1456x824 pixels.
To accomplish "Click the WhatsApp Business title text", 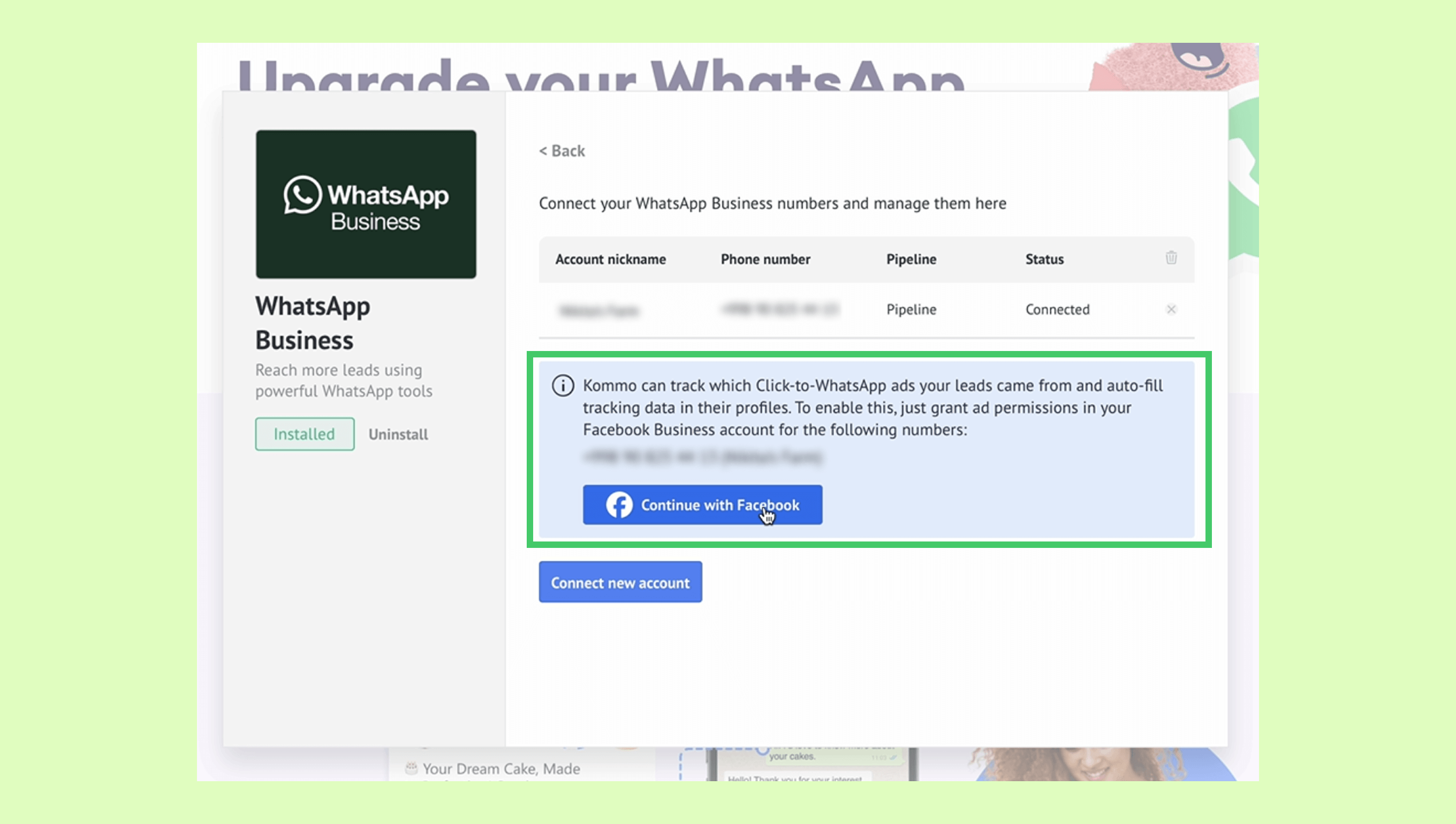I will coord(313,323).
